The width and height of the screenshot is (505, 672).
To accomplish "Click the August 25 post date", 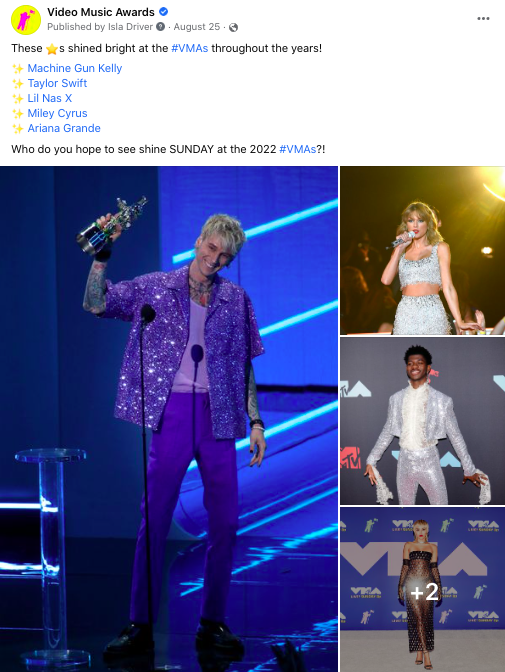I will click(197, 27).
